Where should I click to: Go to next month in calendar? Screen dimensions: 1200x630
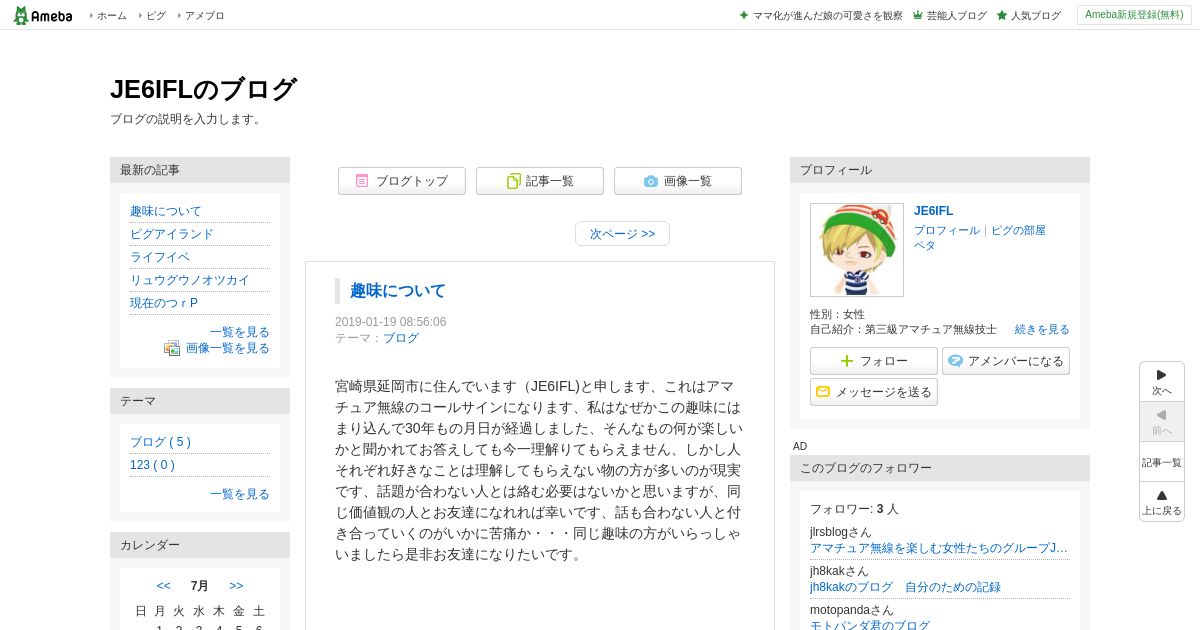236,586
